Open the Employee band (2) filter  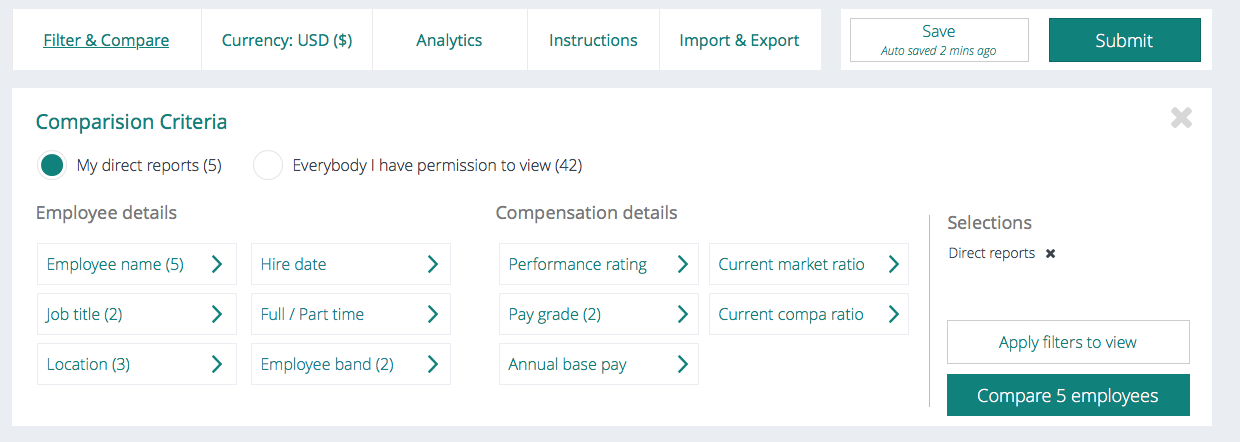point(350,364)
